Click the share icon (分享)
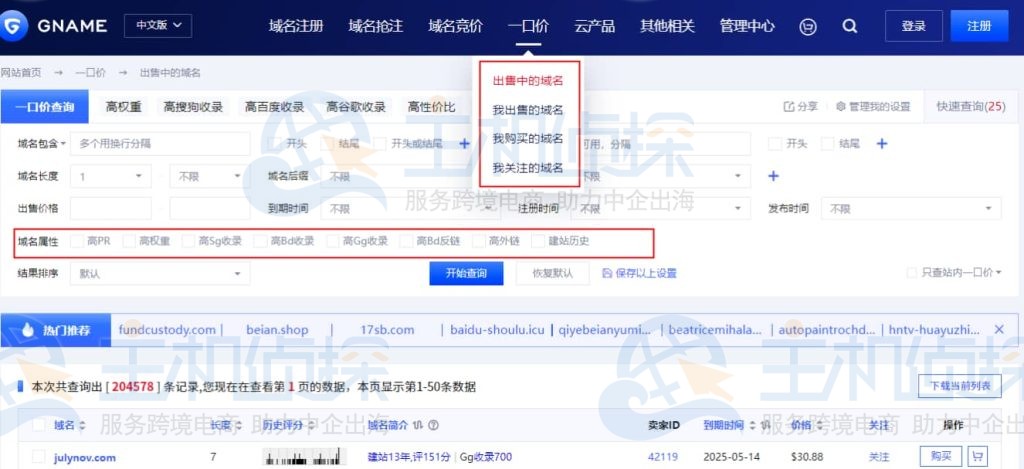1024x469 pixels. [789, 106]
